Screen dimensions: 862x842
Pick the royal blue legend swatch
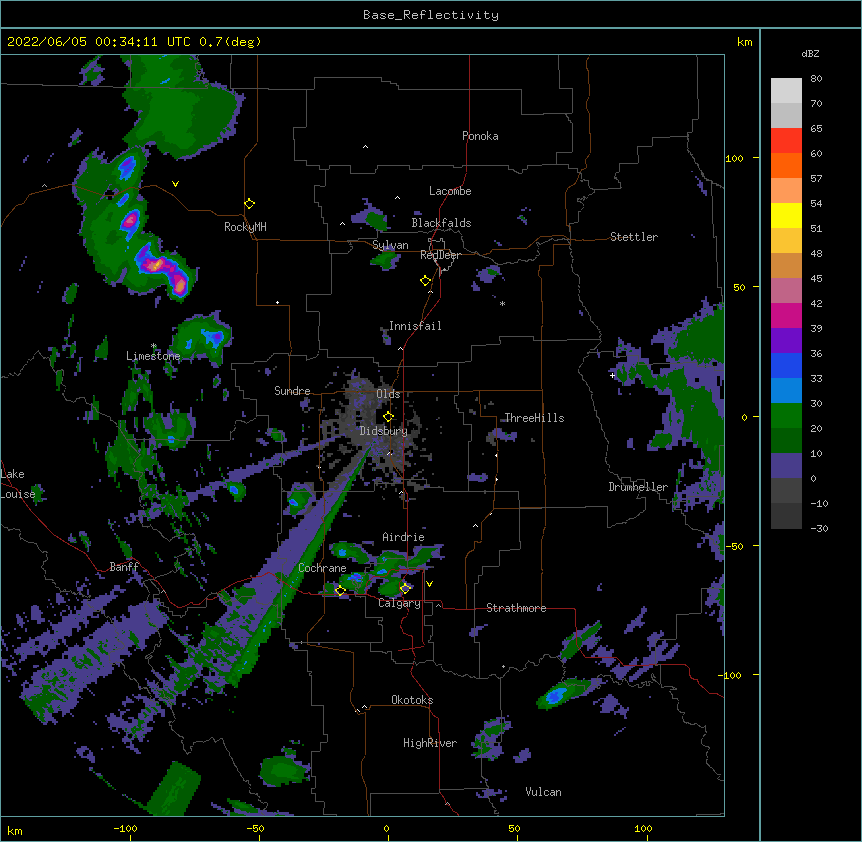(786, 365)
